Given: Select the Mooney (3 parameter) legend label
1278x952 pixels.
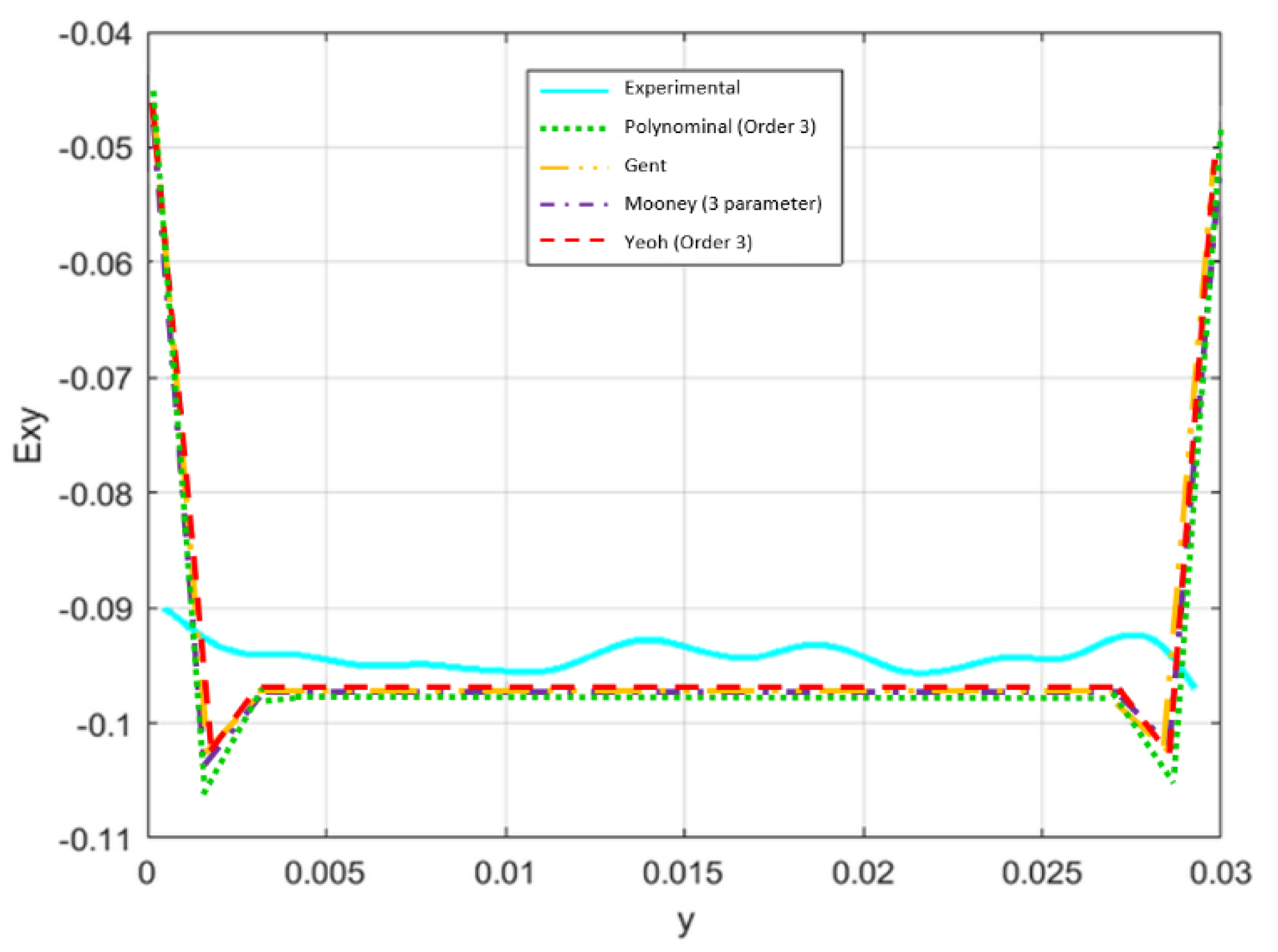Looking at the screenshot, I should click(723, 204).
